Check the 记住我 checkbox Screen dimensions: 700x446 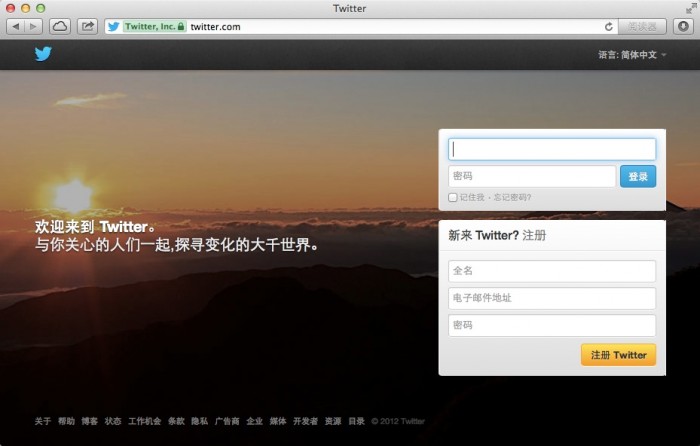[x=453, y=197]
